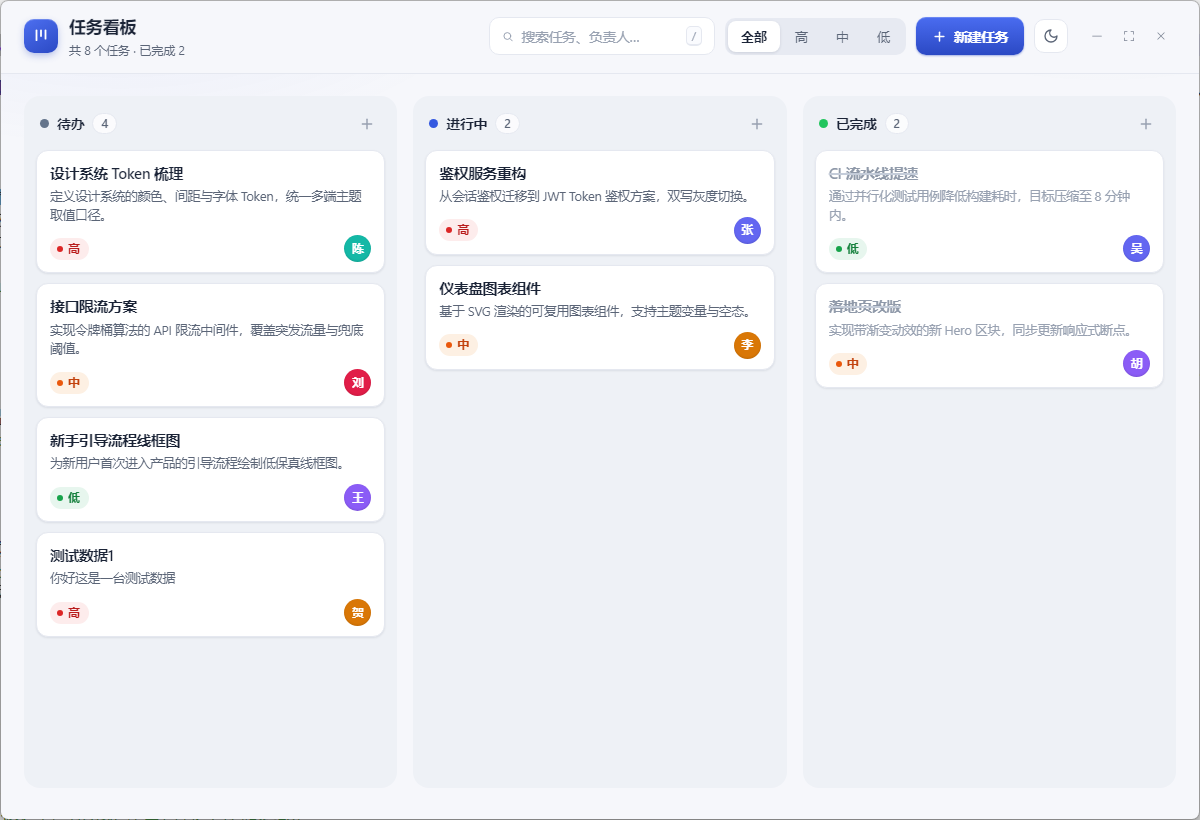Add a task to the 待办 column
The width and height of the screenshot is (1200, 820).
367,124
